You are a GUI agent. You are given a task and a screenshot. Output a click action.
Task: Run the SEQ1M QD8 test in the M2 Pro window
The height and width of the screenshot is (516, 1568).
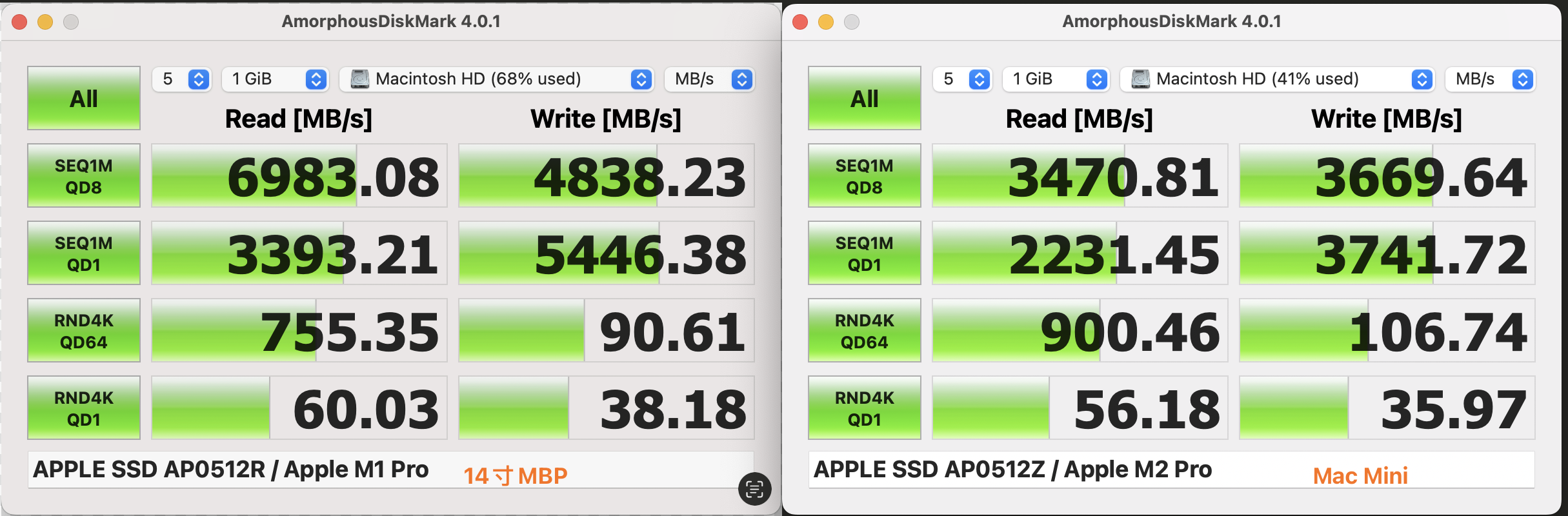(865, 175)
